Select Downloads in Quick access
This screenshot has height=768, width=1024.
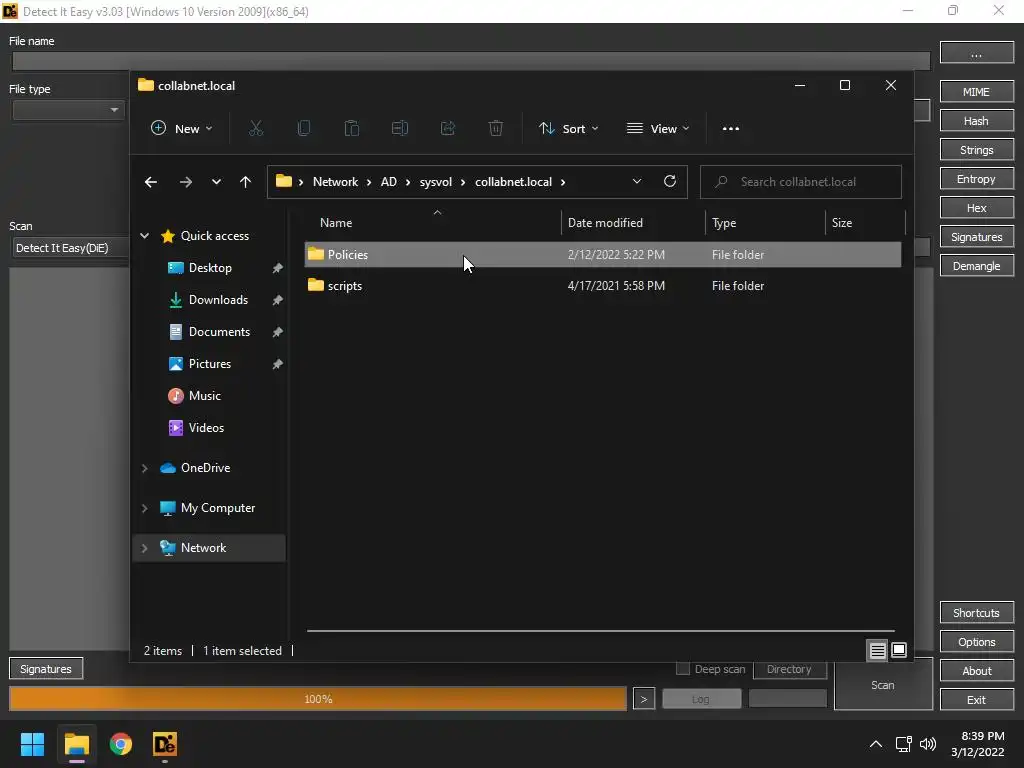click(218, 300)
